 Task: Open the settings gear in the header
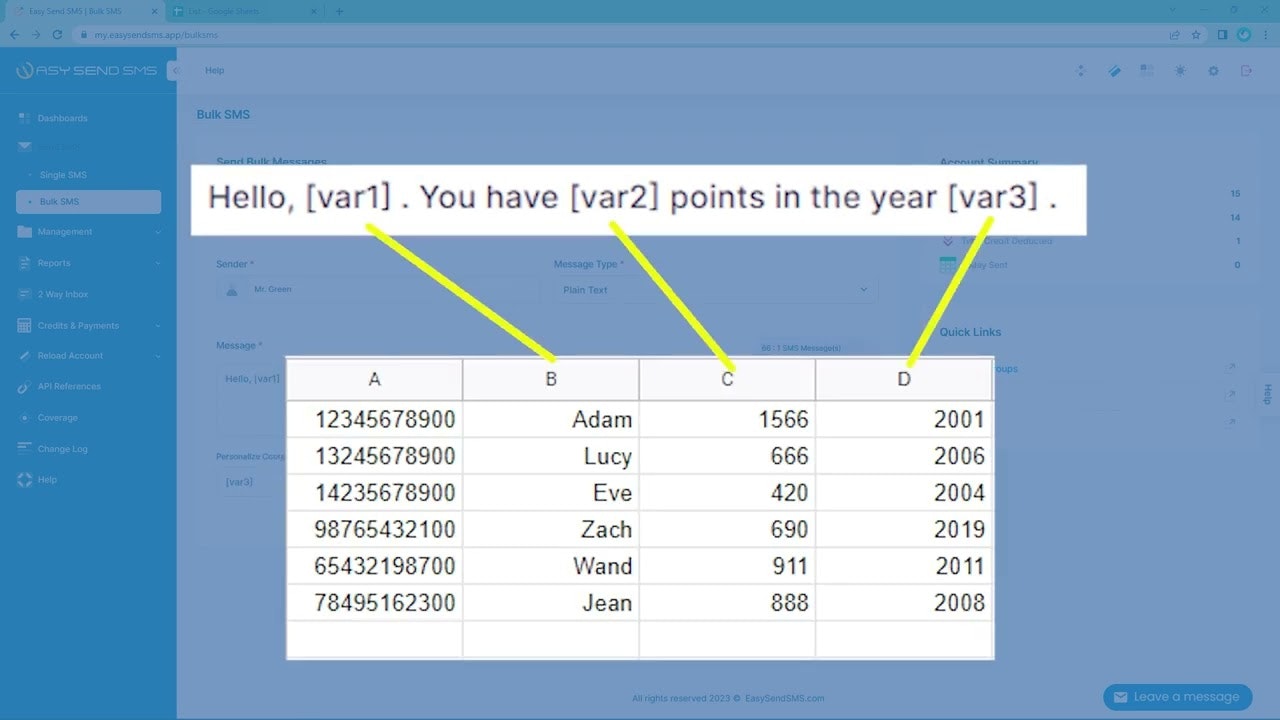(x=1214, y=71)
